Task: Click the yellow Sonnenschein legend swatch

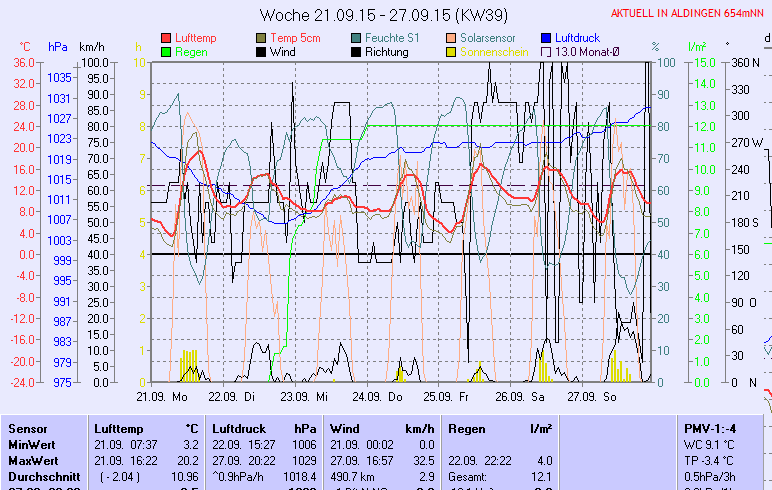Action: (451, 51)
